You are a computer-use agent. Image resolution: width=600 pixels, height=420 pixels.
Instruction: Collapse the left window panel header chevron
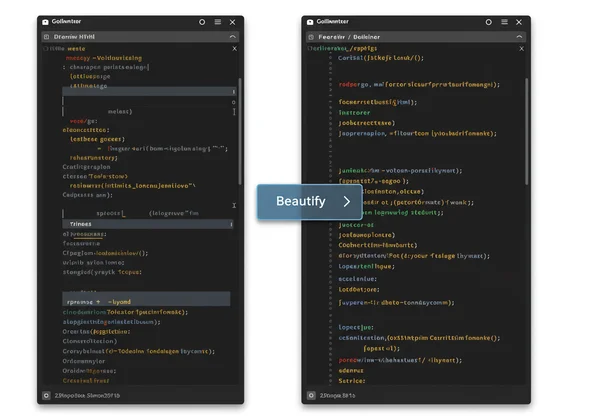(232, 37)
